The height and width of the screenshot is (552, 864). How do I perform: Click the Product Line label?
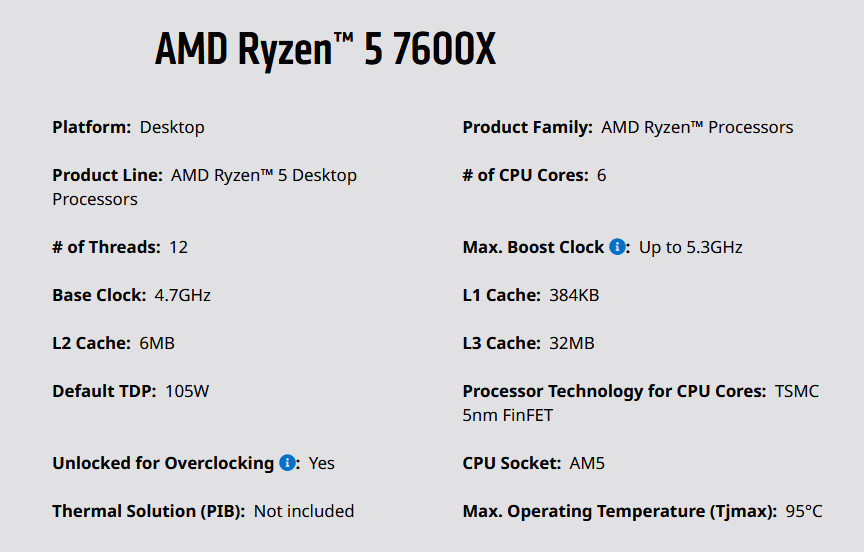(107, 175)
